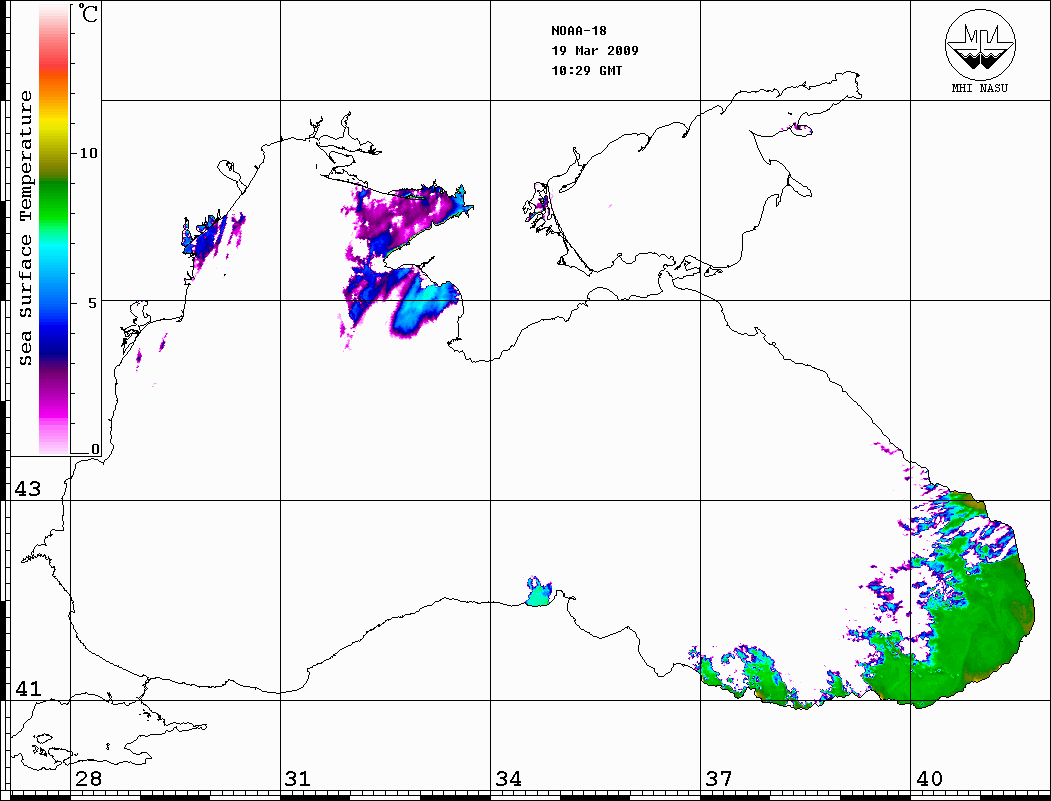Click longitude label '34'
1051x801 pixels.
click(508, 778)
